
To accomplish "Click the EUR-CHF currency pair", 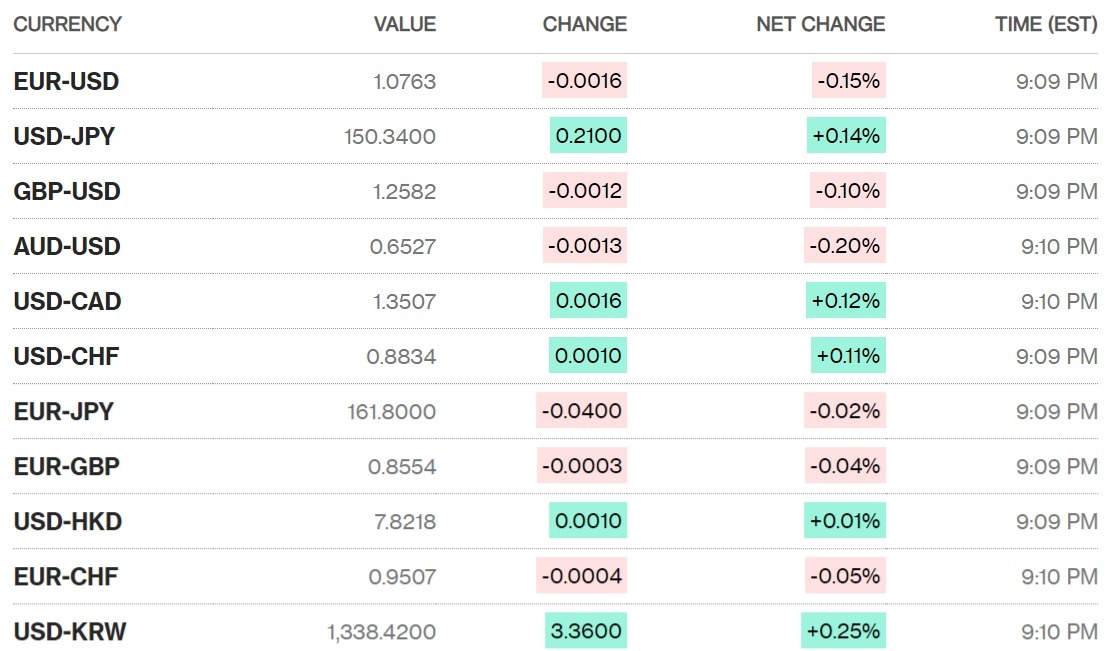I will coord(66,577).
